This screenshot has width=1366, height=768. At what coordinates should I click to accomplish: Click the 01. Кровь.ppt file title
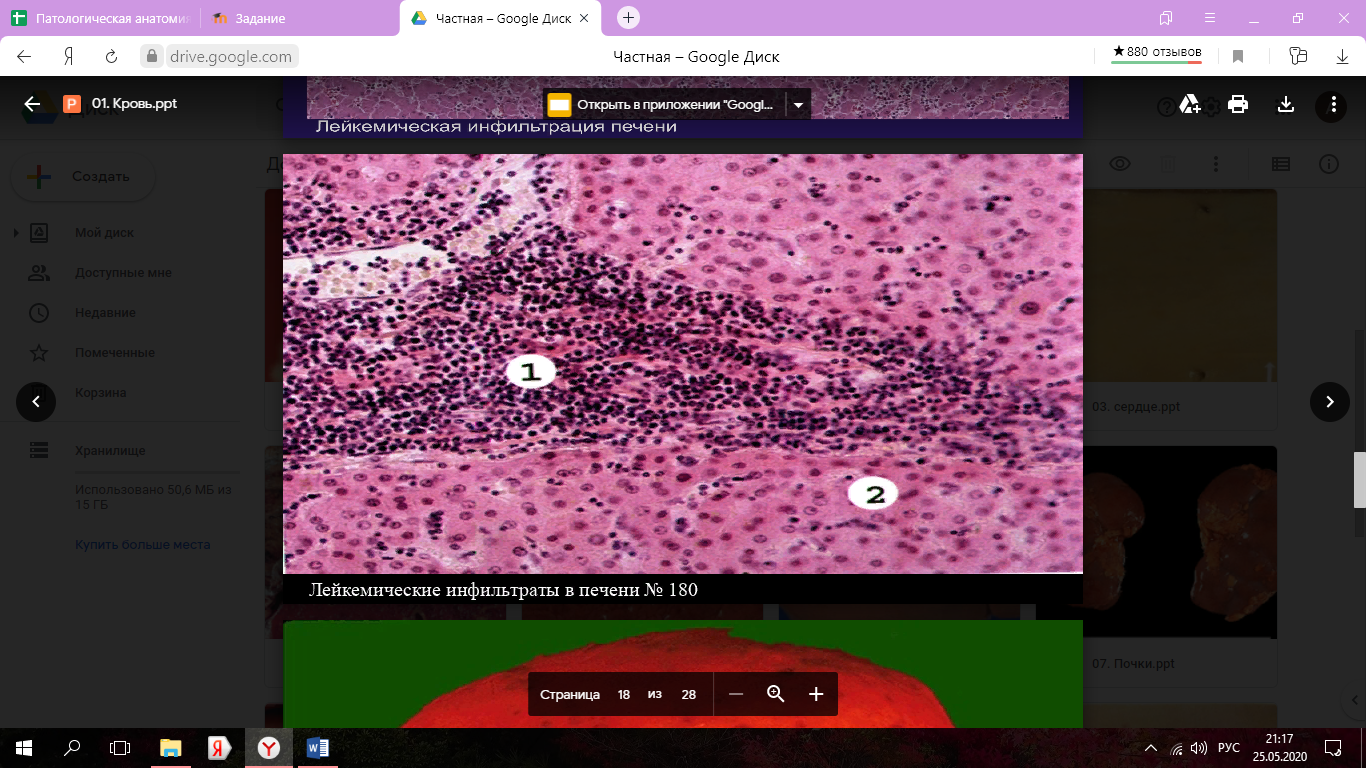point(134,104)
